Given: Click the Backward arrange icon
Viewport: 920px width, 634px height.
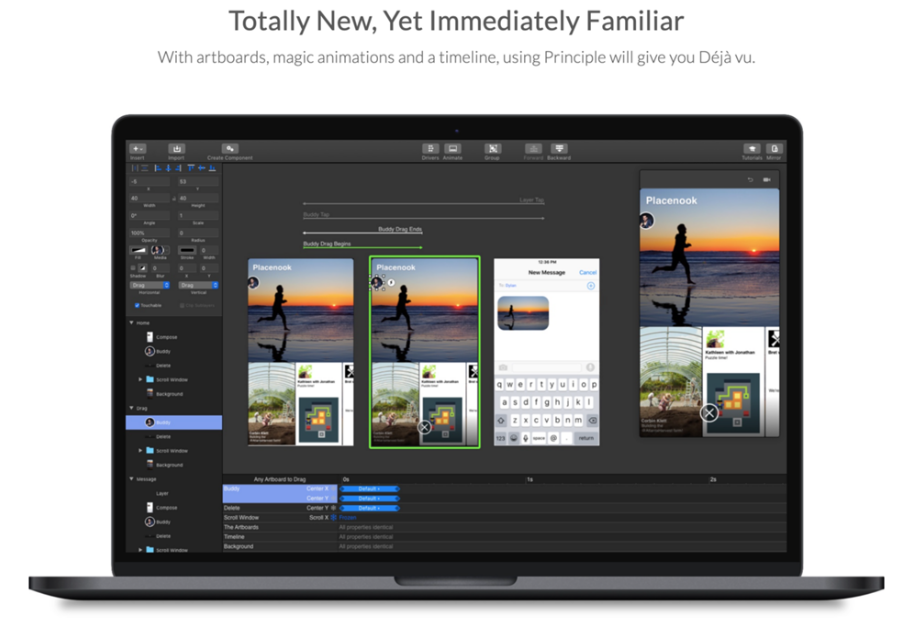Looking at the screenshot, I should click(559, 148).
